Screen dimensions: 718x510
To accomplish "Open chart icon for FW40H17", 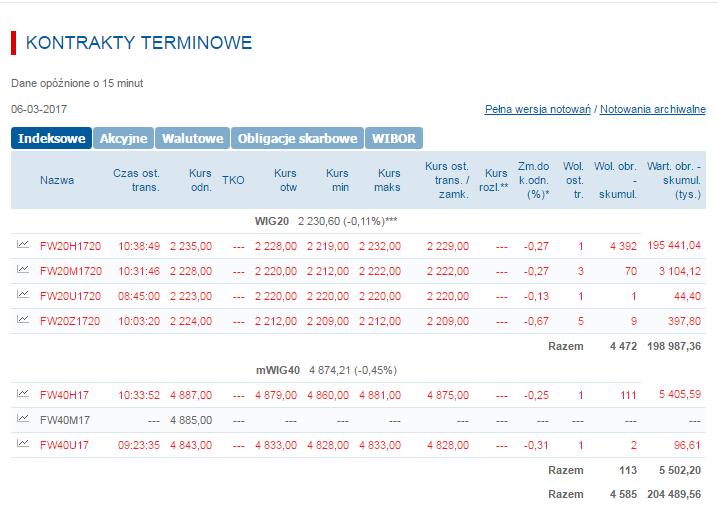I will click(23, 393).
